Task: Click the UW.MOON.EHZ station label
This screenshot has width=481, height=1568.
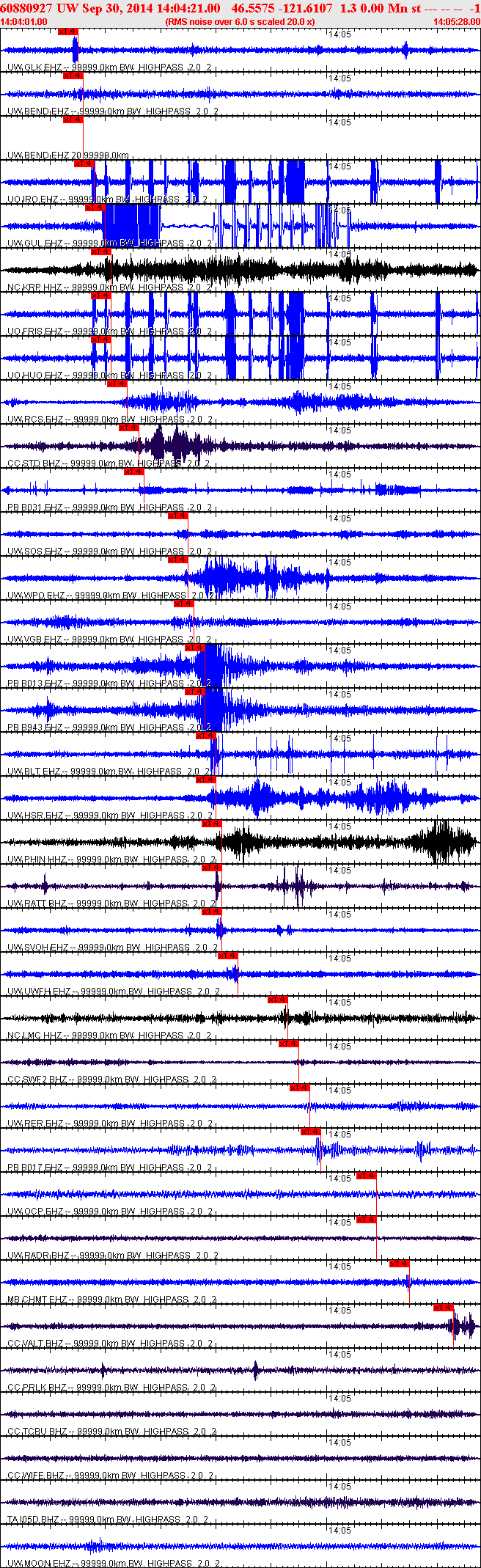Action: click(x=112, y=1564)
